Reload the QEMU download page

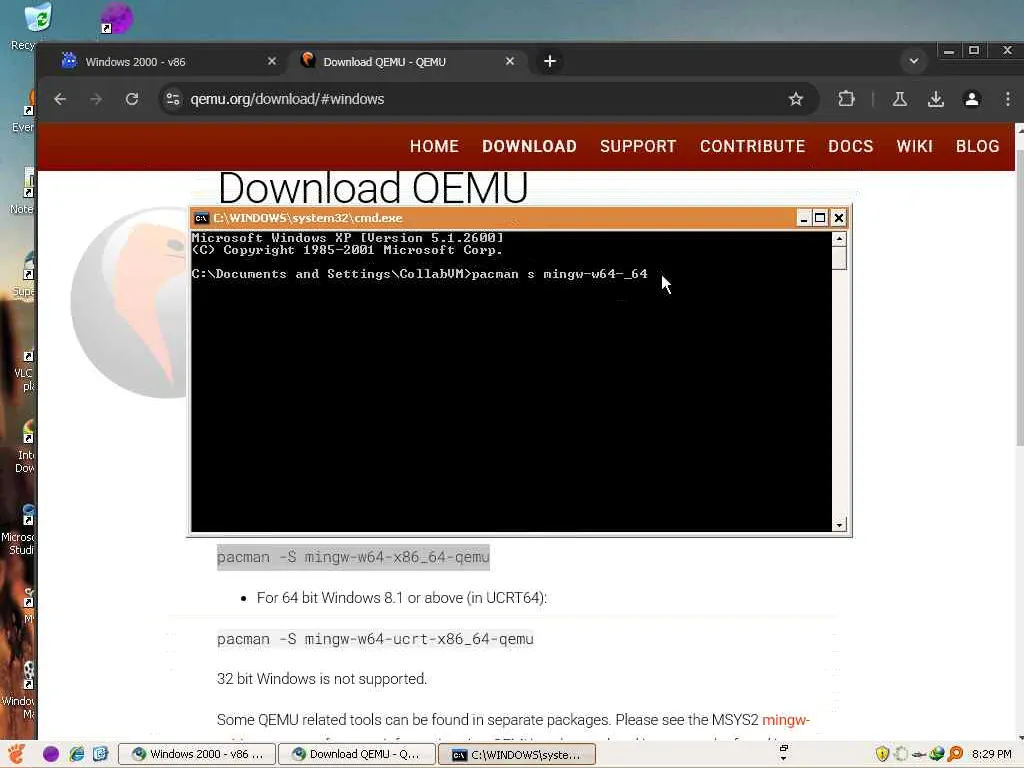coord(132,99)
